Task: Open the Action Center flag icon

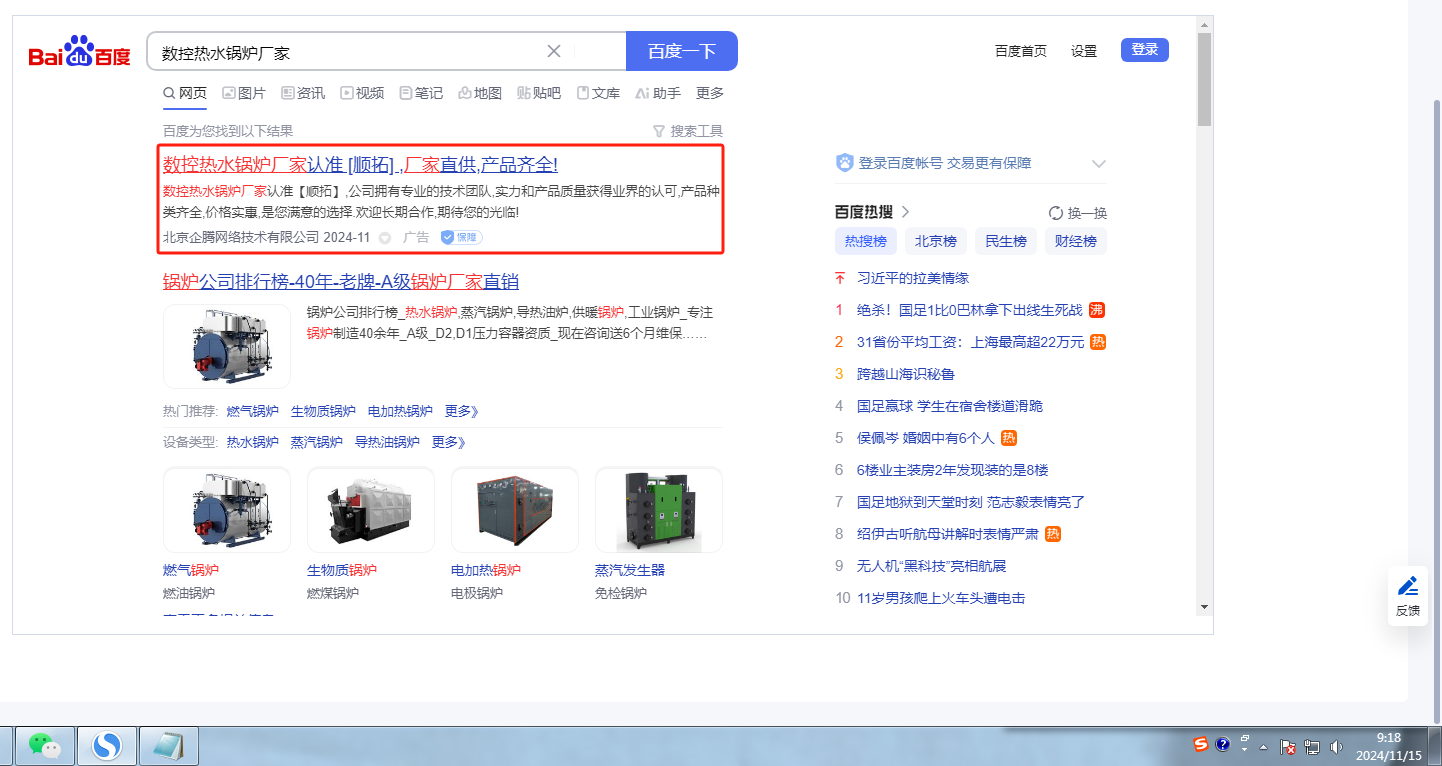Action: tap(1289, 746)
